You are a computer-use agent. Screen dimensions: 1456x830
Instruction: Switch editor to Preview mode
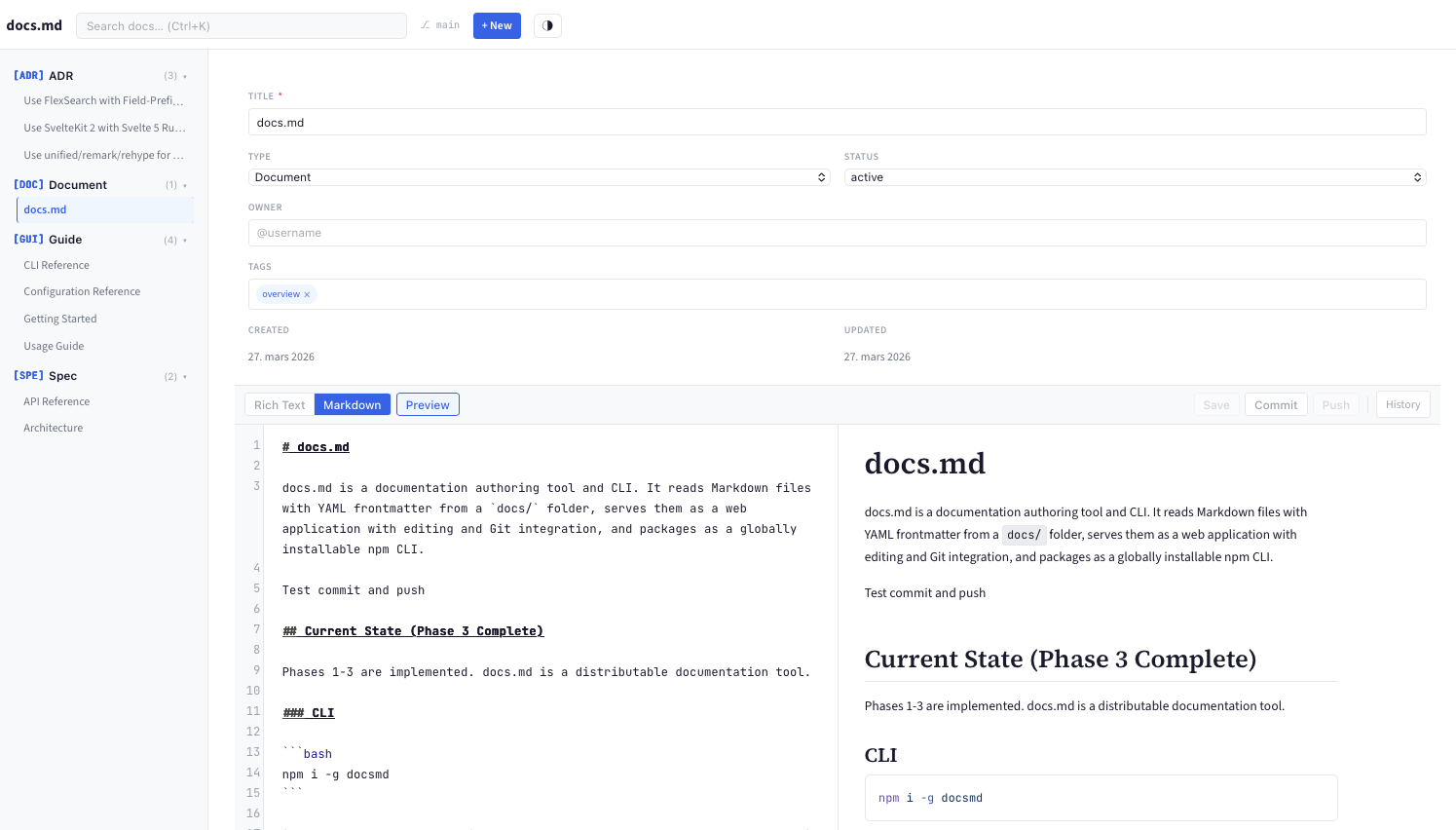click(x=428, y=404)
